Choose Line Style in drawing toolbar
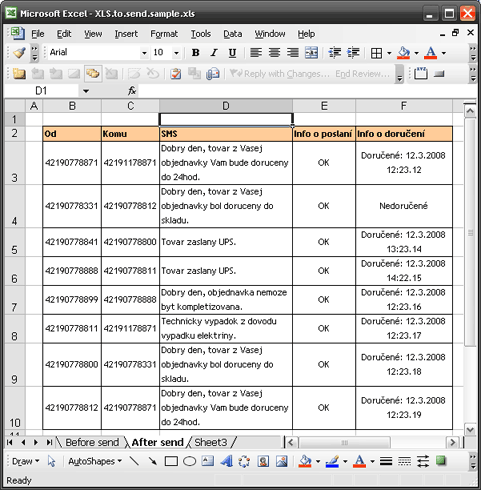The image size is (481, 490). [386, 461]
